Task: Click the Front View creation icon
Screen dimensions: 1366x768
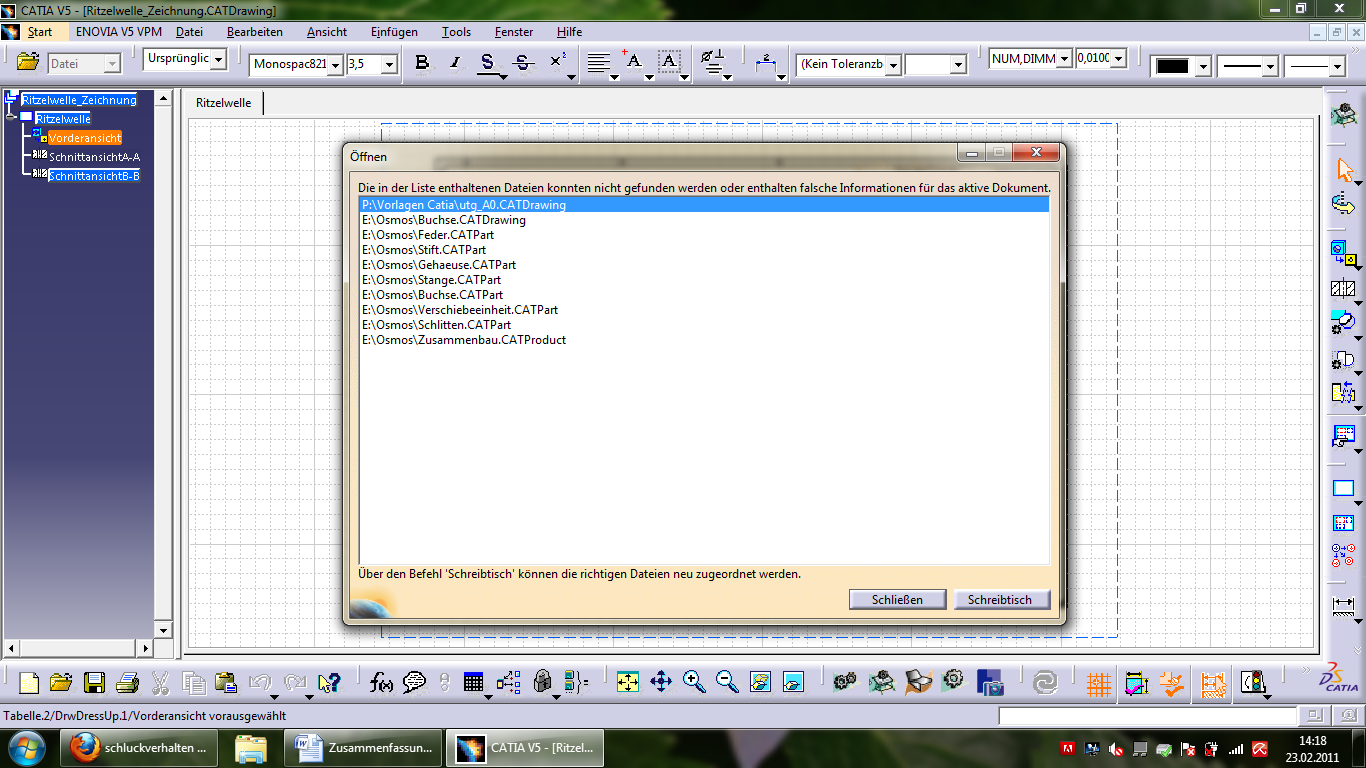Action: click(x=1344, y=253)
